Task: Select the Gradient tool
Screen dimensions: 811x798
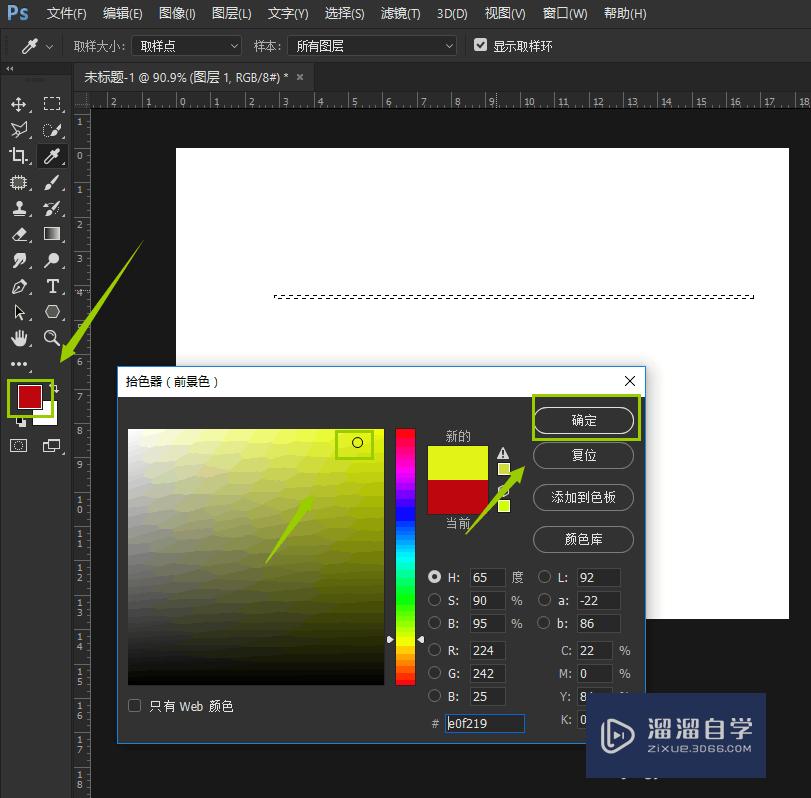Action: pos(52,234)
